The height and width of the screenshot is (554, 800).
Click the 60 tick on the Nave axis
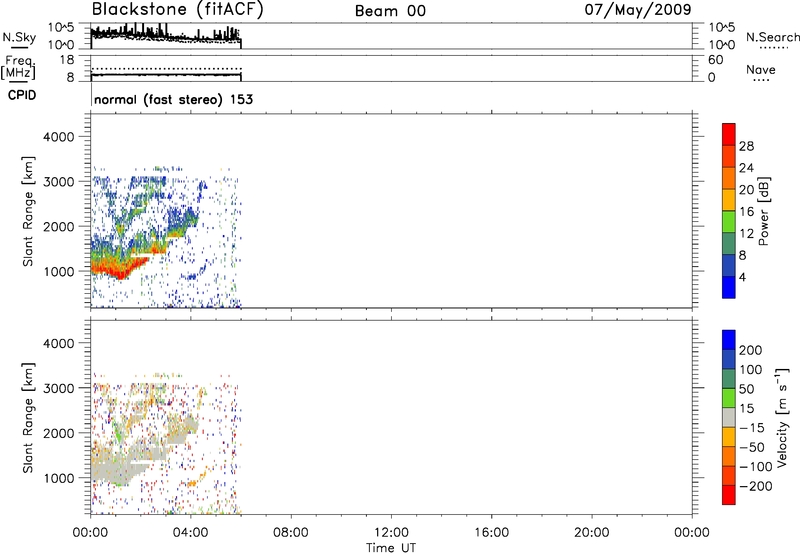point(716,60)
